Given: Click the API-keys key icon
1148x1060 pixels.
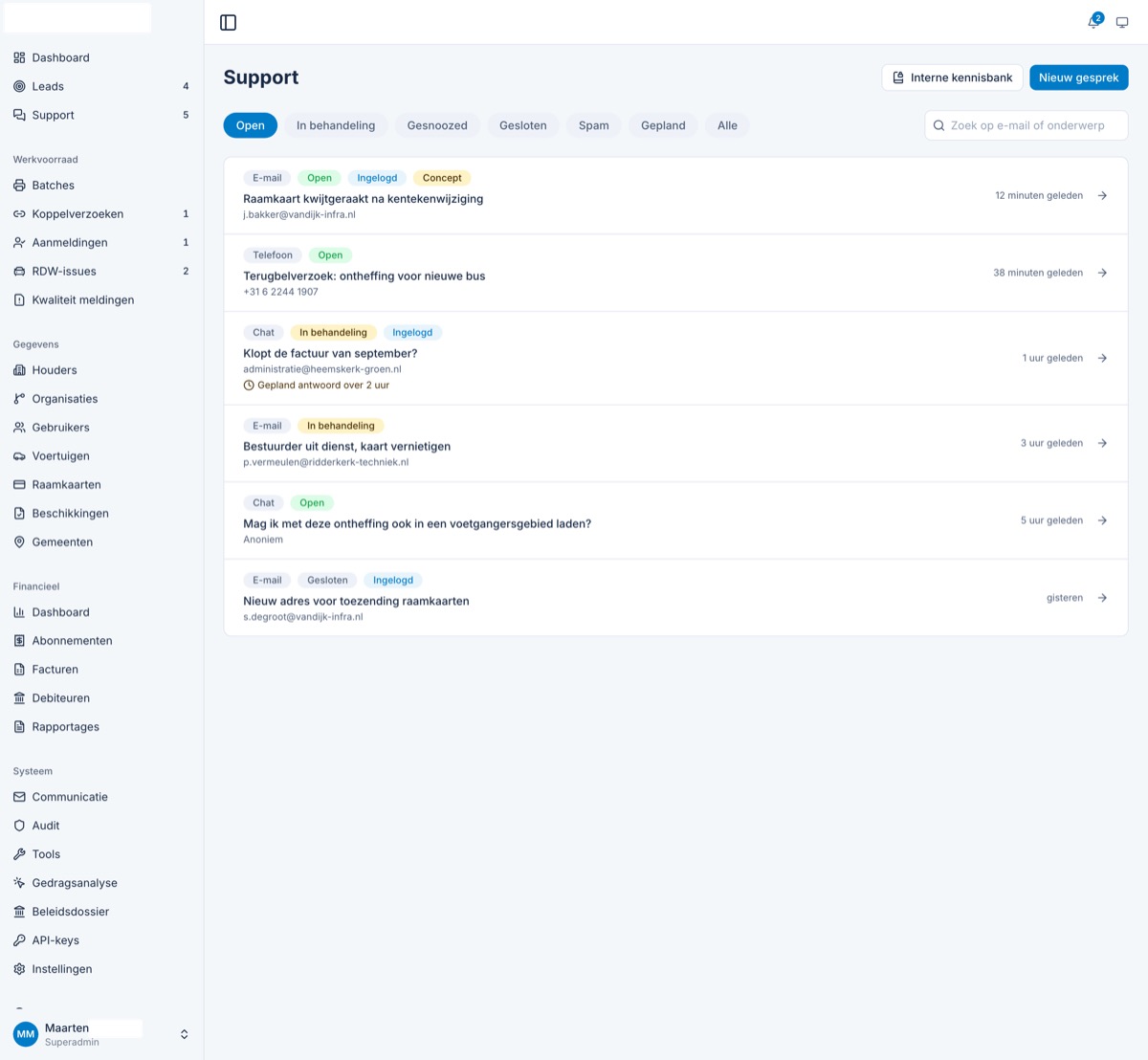Looking at the screenshot, I should (19, 940).
